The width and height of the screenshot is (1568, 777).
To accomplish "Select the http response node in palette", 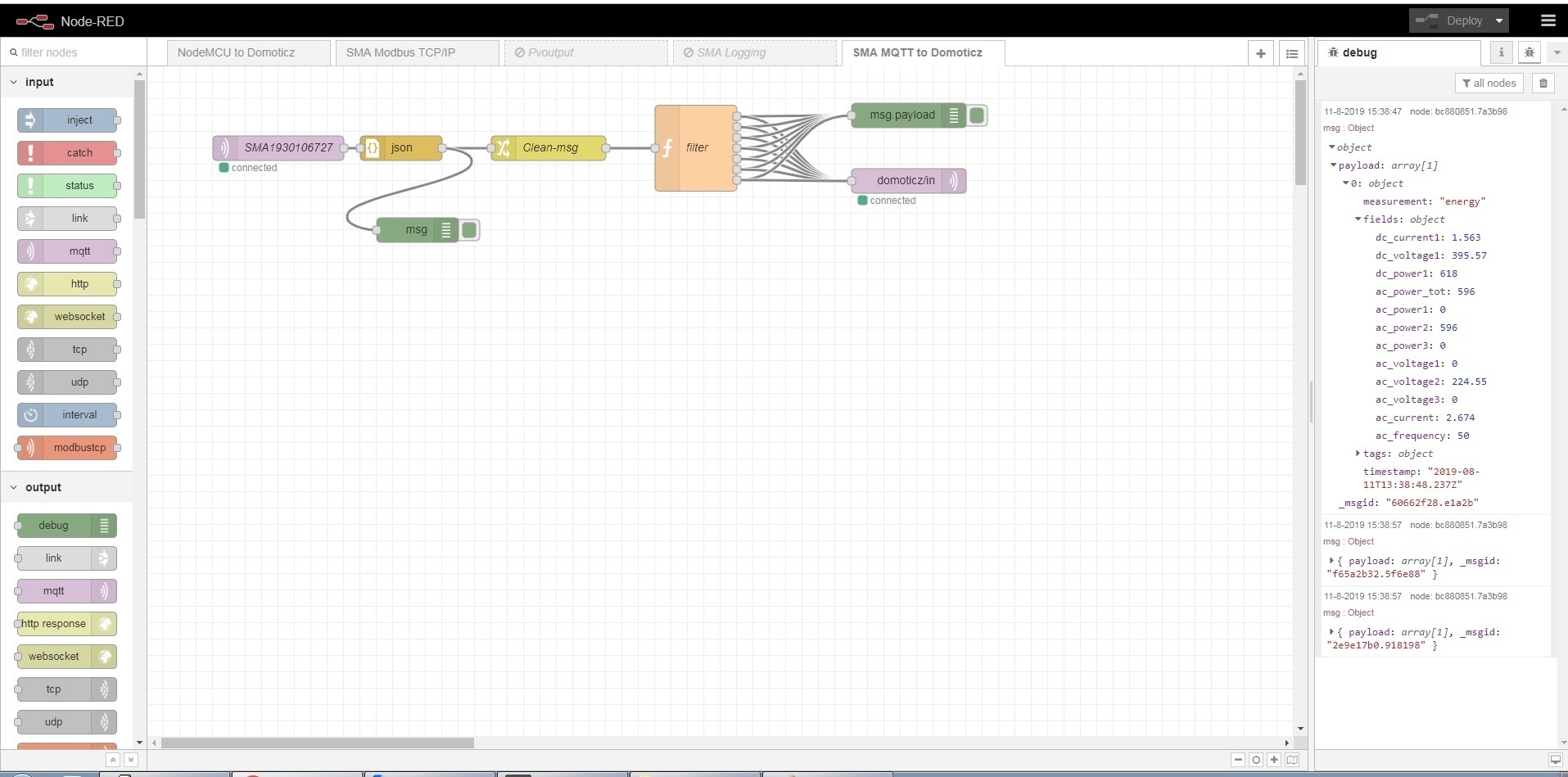I will point(67,624).
